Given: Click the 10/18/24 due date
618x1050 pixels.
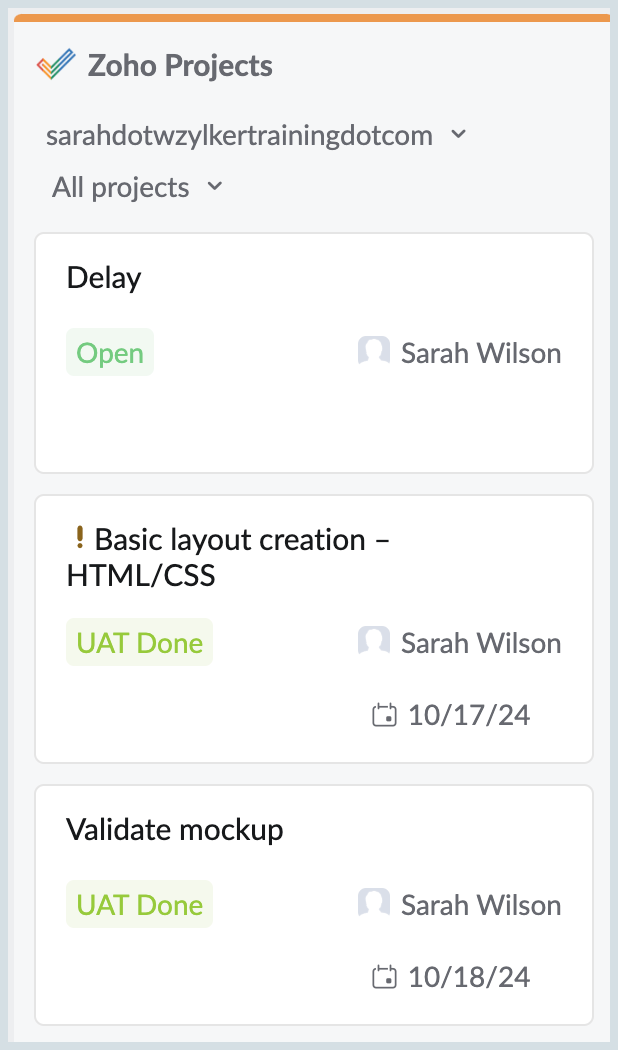Looking at the screenshot, I should [469, 977].
